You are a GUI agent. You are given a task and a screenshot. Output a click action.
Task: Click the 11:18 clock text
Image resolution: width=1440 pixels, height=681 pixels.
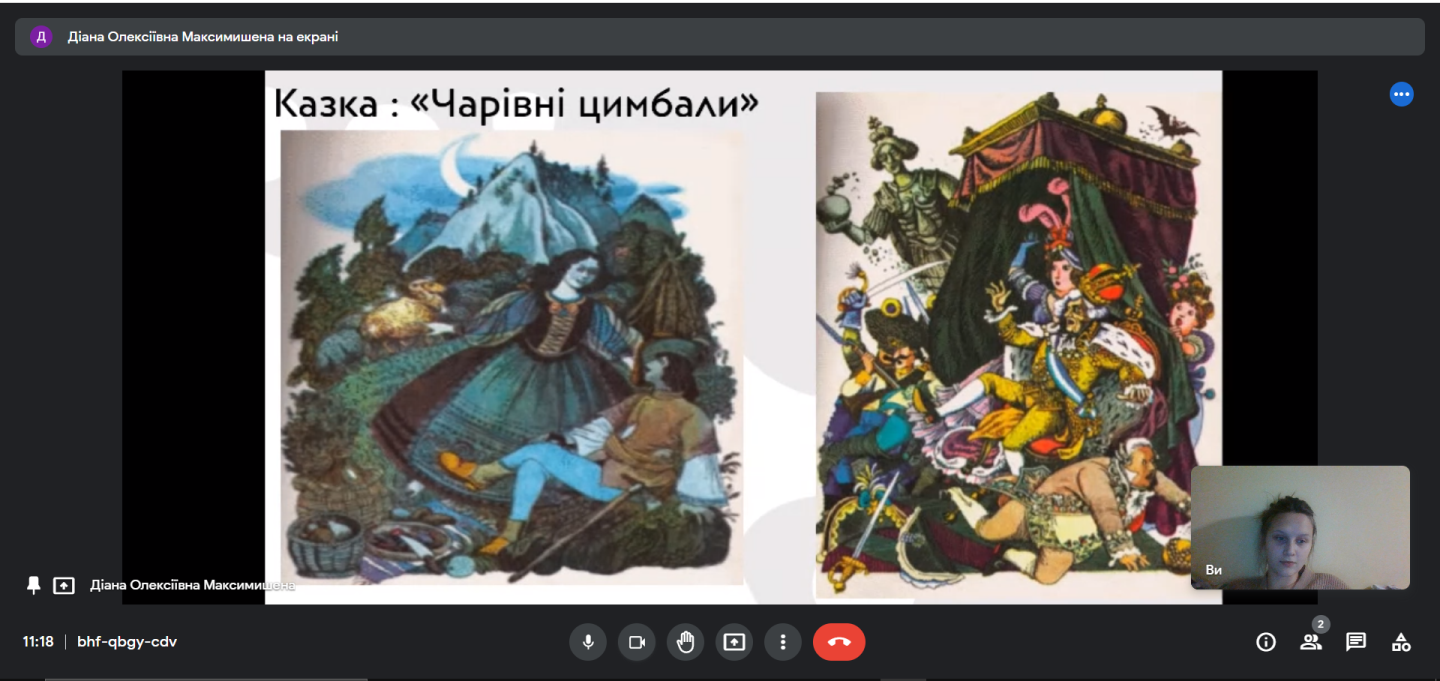point(39,642)
